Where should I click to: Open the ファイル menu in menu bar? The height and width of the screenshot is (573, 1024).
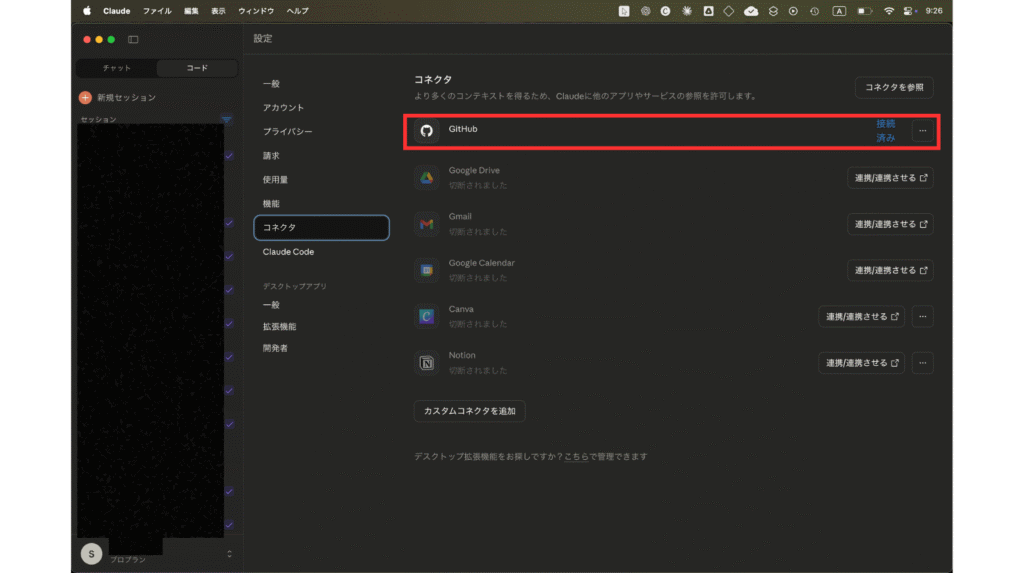click(x=157, y=11)
